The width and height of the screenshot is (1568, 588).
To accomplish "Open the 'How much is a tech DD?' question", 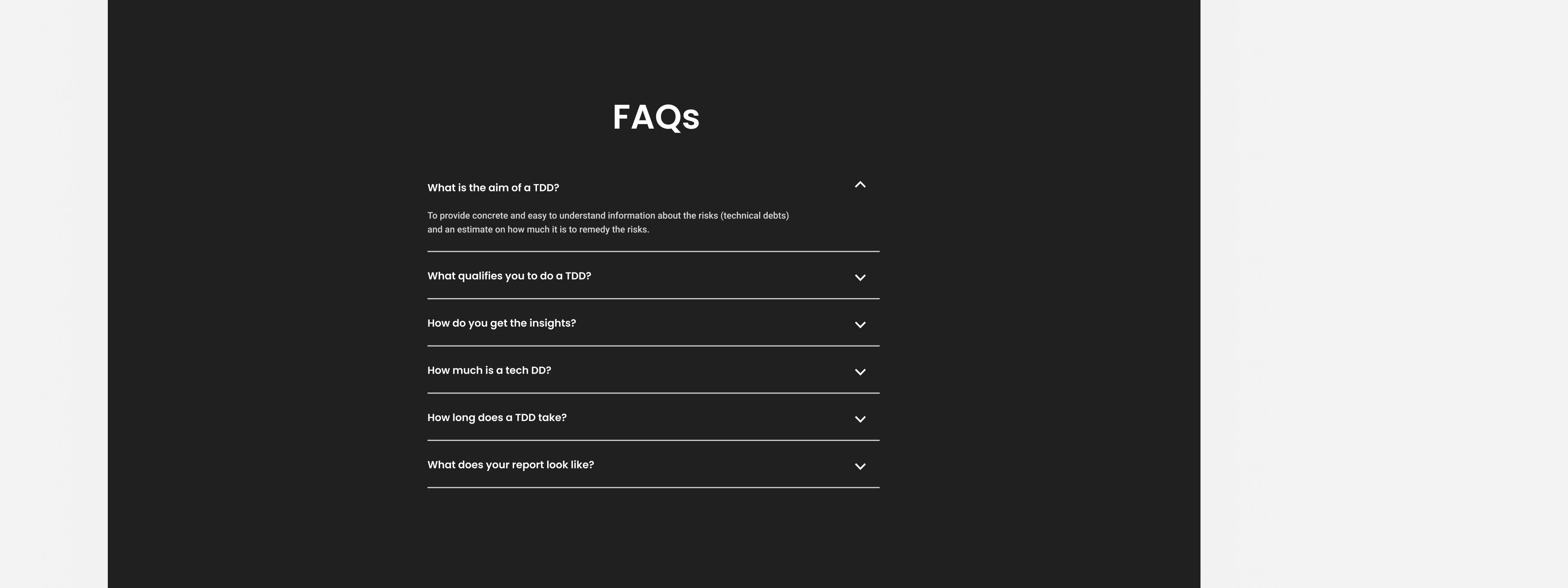I will (x=489, y=371).
